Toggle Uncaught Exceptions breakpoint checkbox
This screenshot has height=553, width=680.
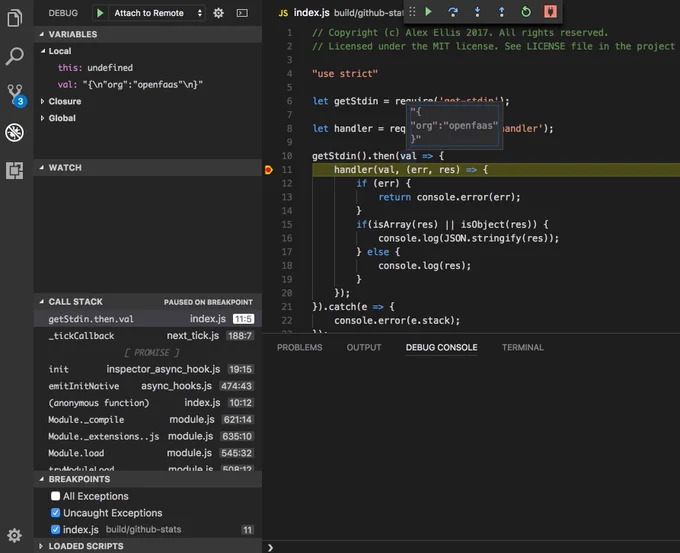click(56, 513)
